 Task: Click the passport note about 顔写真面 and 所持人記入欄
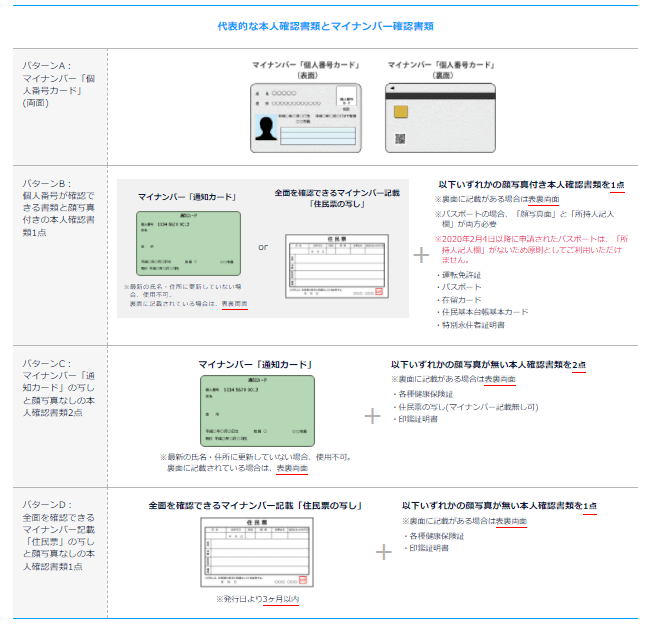[524, 219]
